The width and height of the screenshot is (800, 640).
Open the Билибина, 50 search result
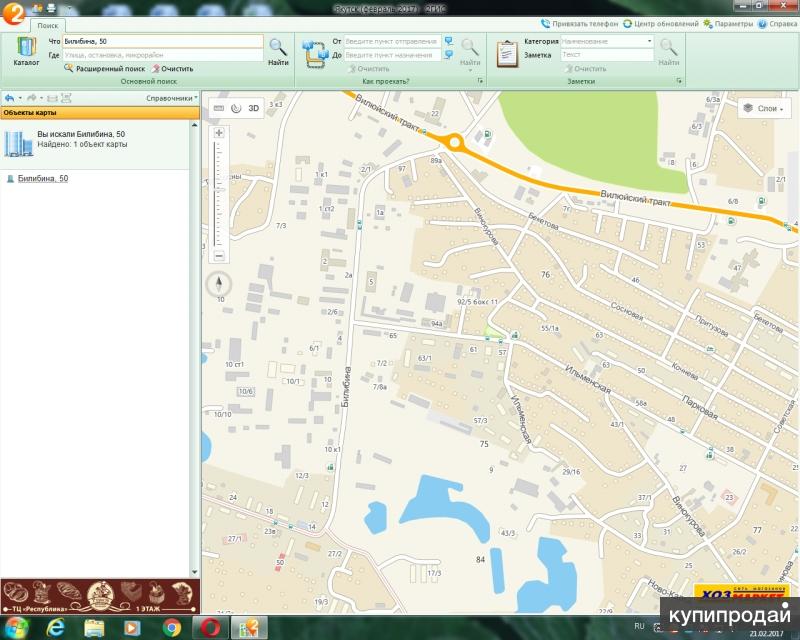click(43, 178)
